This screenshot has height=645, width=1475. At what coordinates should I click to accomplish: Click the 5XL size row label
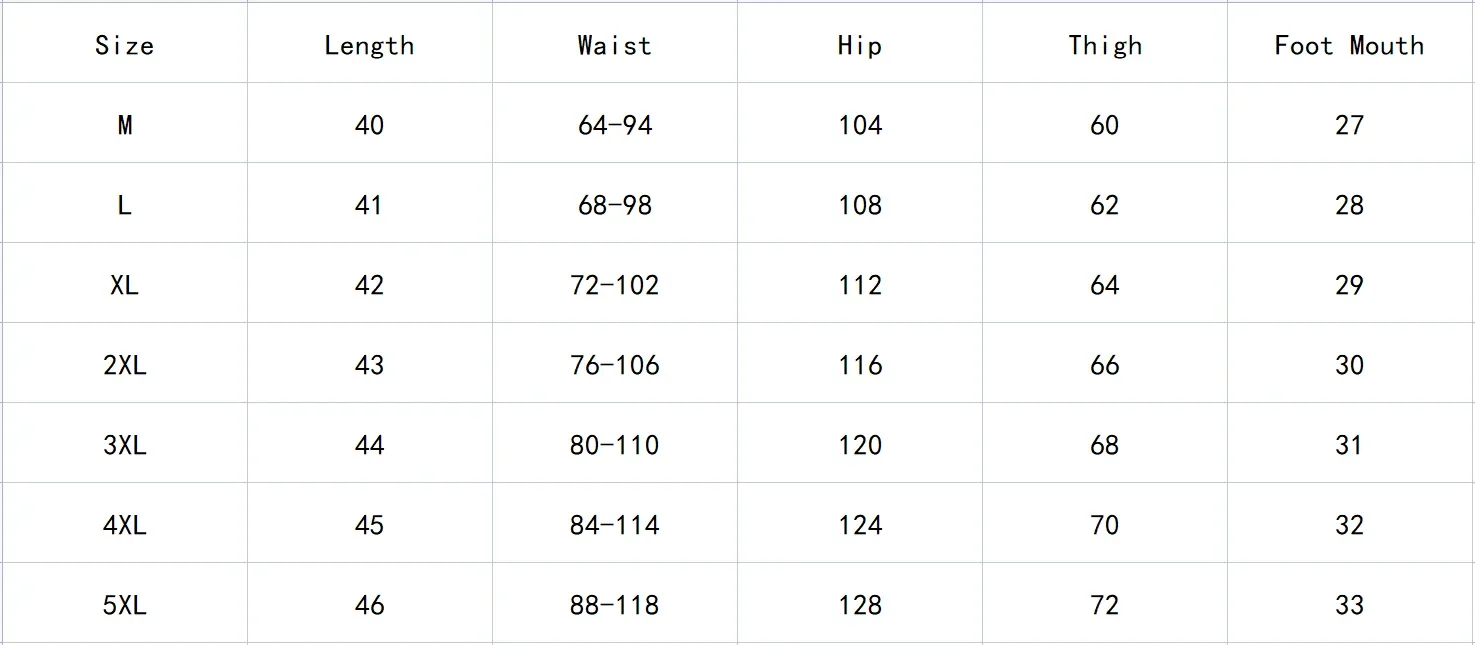click(124, 605)
